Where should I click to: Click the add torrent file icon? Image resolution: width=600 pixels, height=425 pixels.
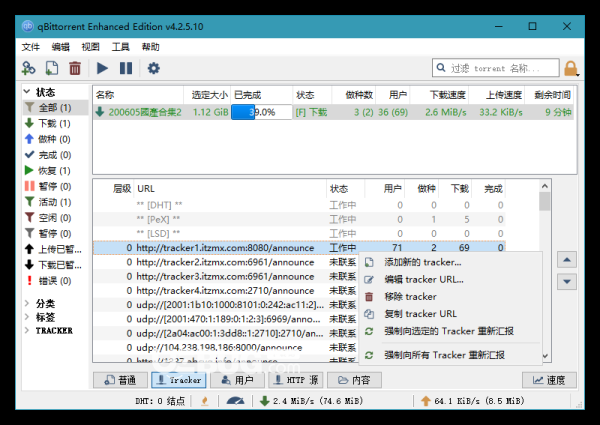(x=52, y=68)
